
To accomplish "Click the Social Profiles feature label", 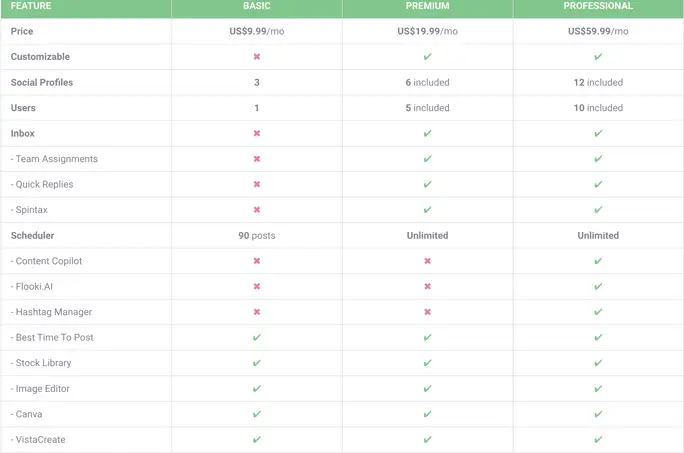I will [41, 82].
